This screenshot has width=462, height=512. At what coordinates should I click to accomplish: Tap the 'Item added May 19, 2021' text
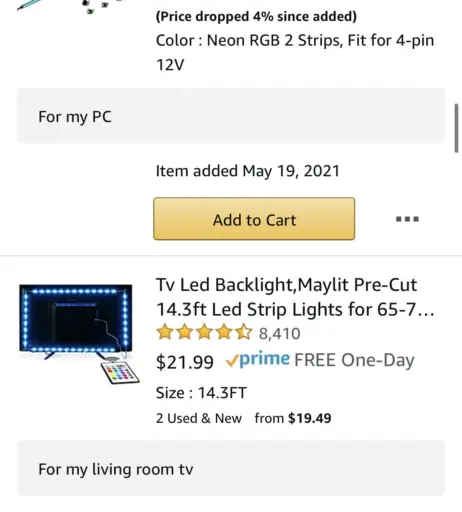pos(248,171)
